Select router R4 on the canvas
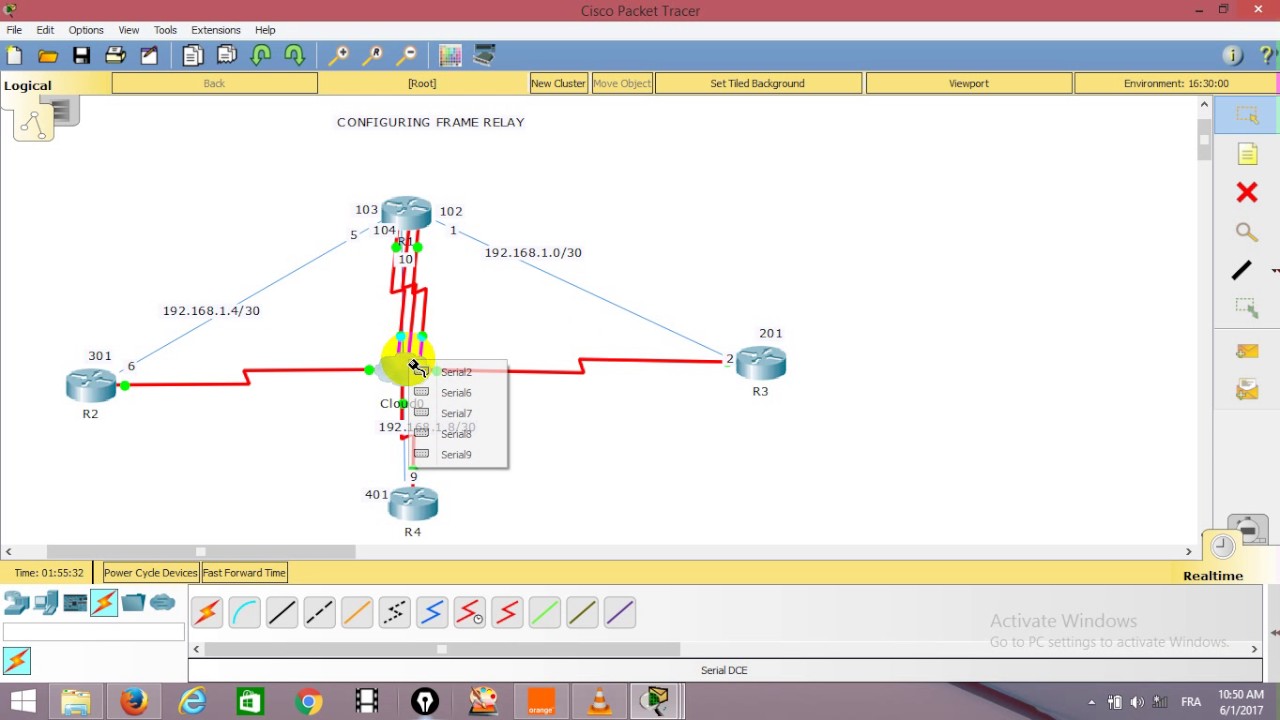The image size is (1280, 720). point(413,504)
